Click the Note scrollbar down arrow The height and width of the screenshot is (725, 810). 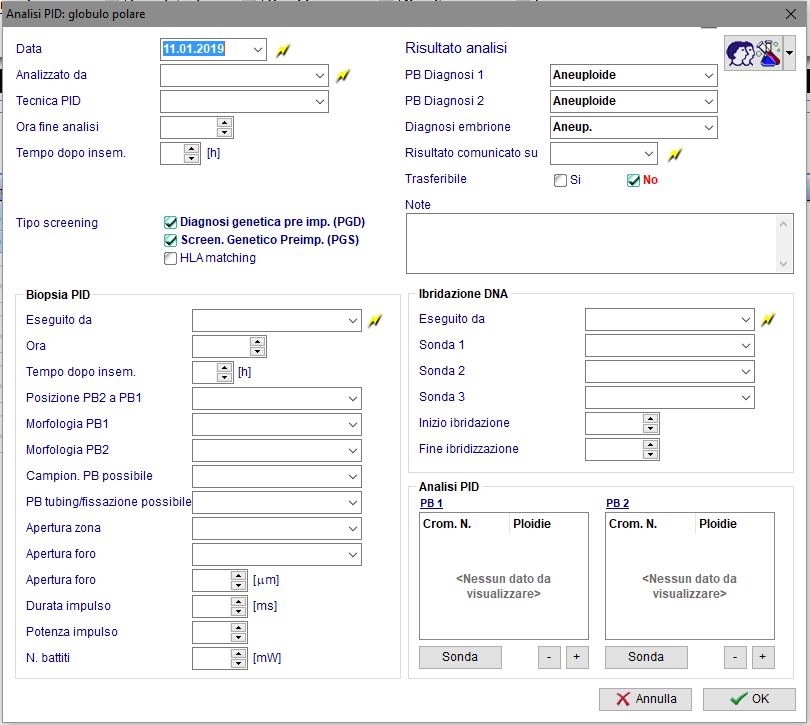783,264
